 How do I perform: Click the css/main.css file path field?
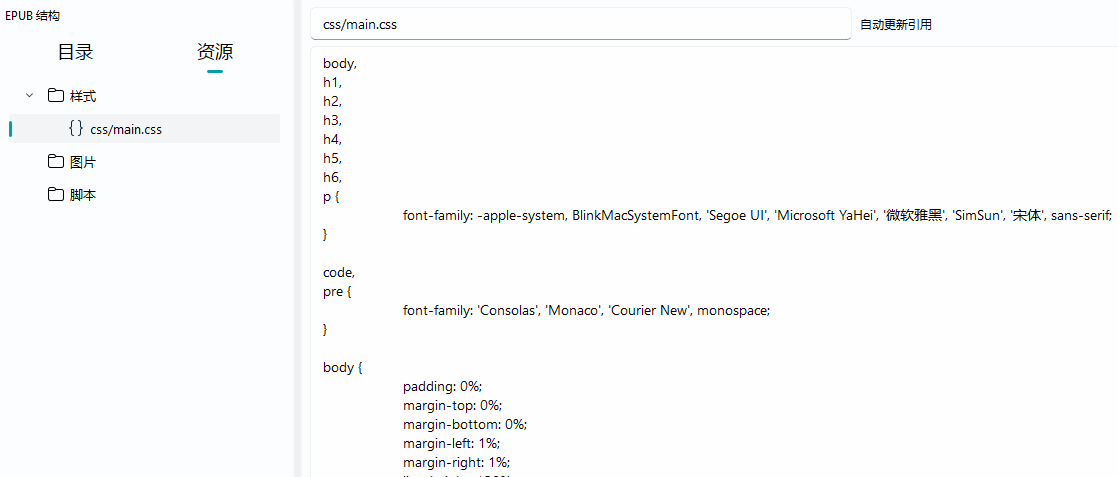pos(580,24)
